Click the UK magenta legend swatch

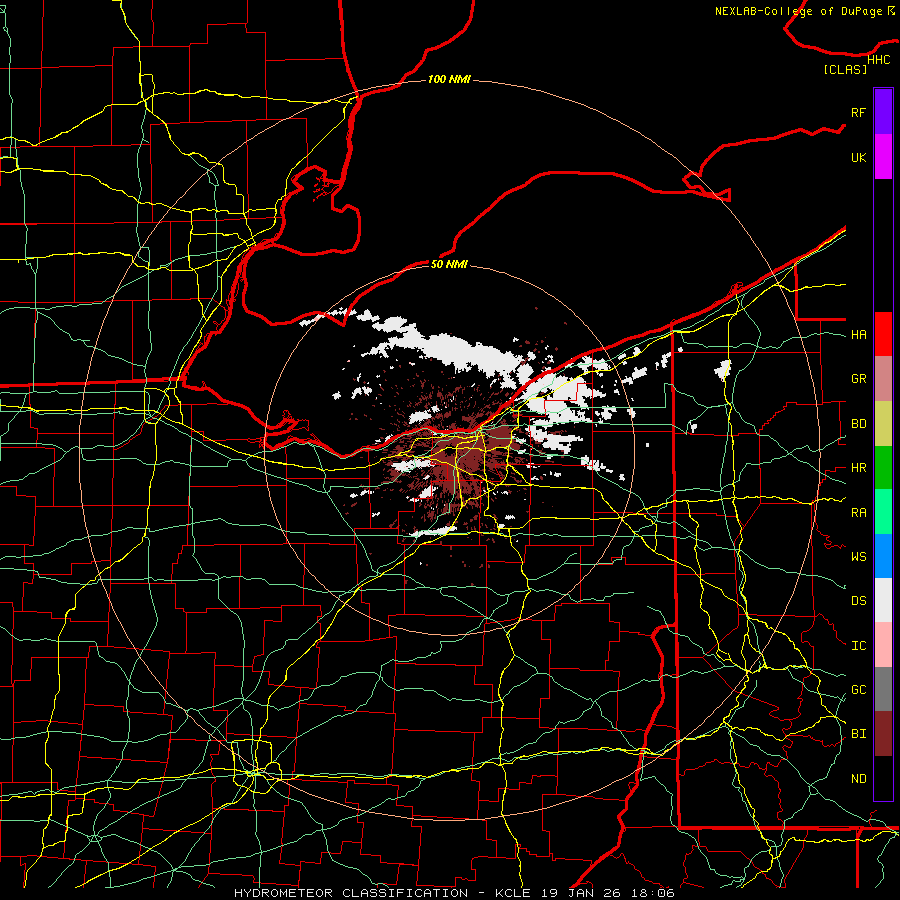click(x=883, y=157)
